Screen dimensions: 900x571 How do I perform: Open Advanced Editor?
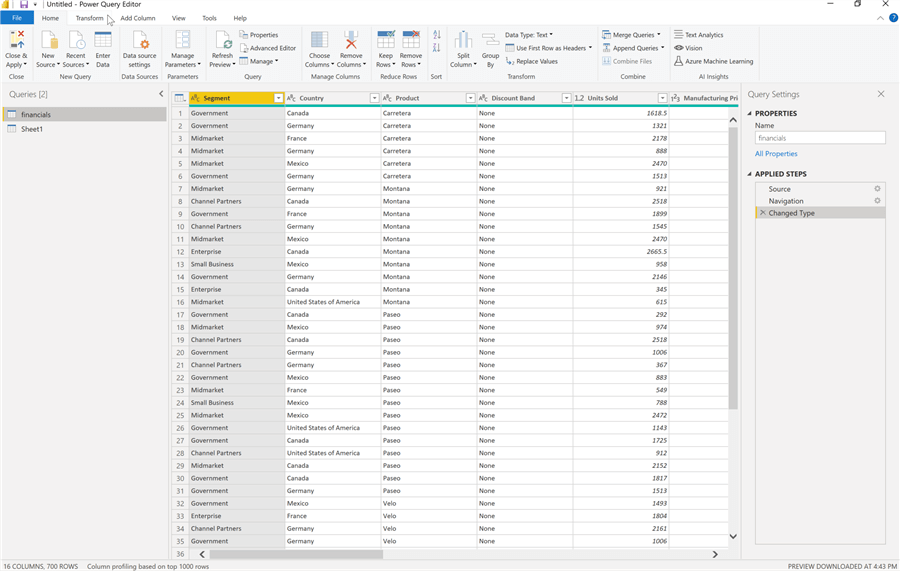pos(267,48)
